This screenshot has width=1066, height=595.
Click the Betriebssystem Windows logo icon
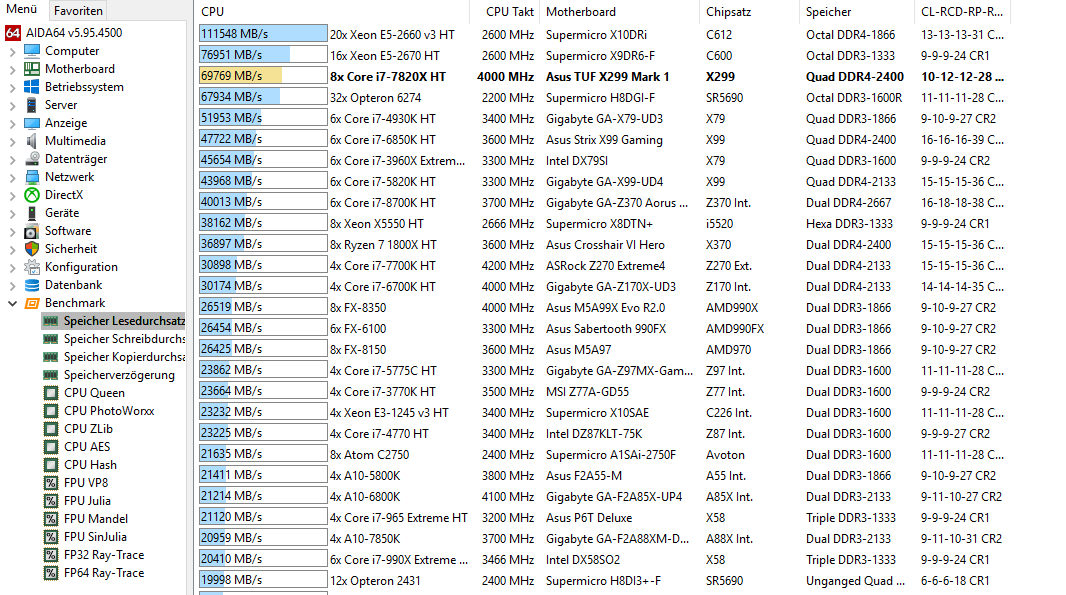click(x=32, y=87)
